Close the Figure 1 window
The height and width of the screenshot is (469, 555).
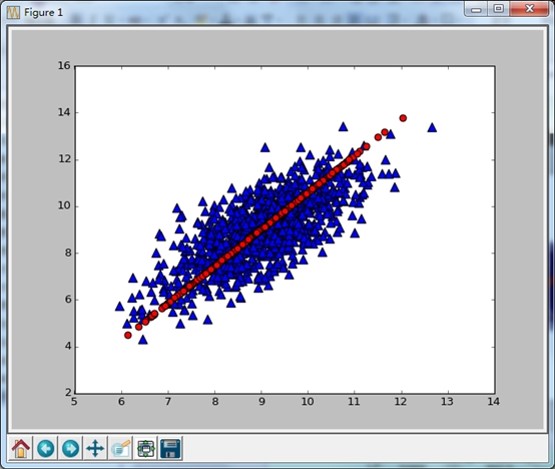[x=529, y=9]
